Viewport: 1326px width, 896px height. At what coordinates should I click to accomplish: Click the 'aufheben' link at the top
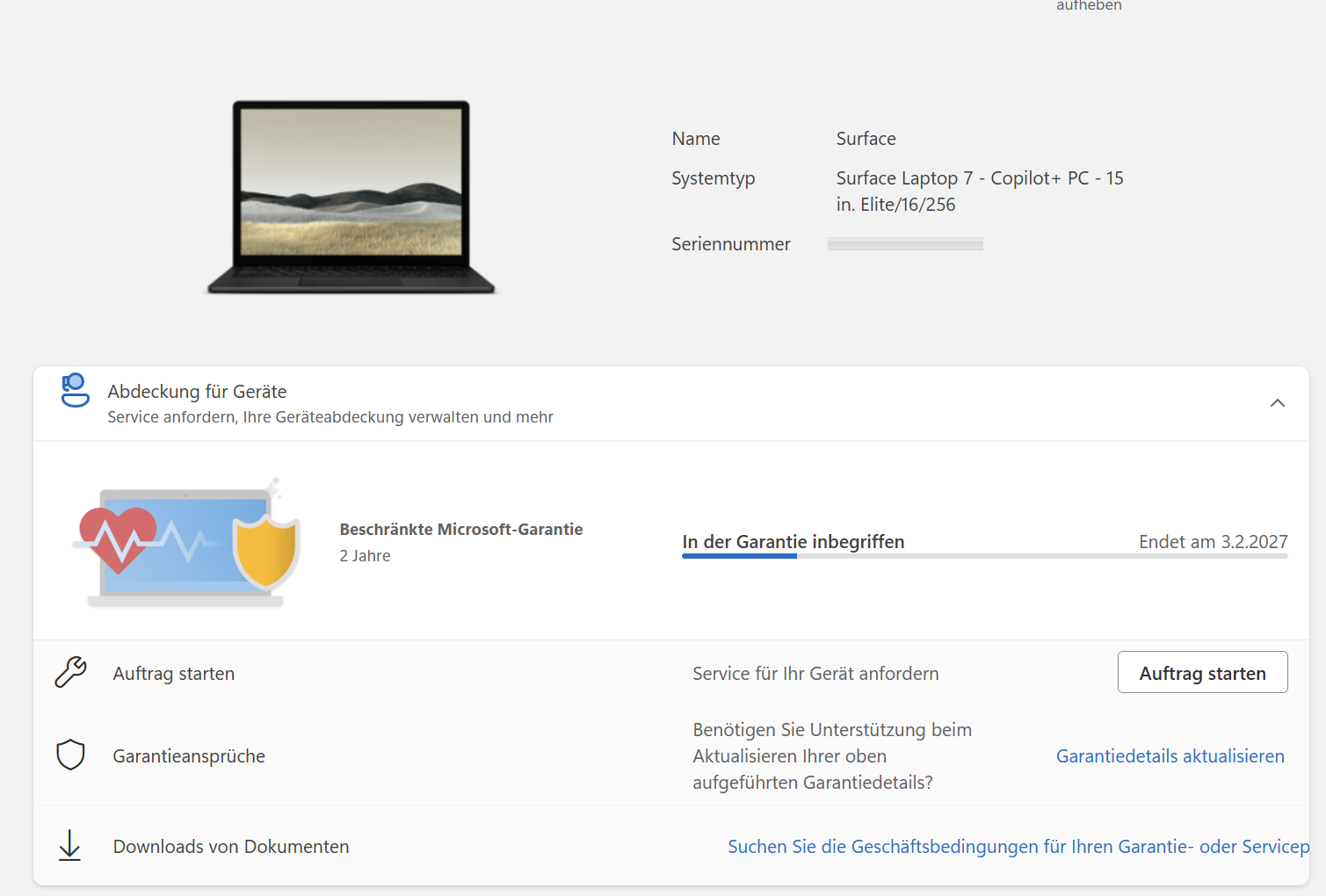1089,6
